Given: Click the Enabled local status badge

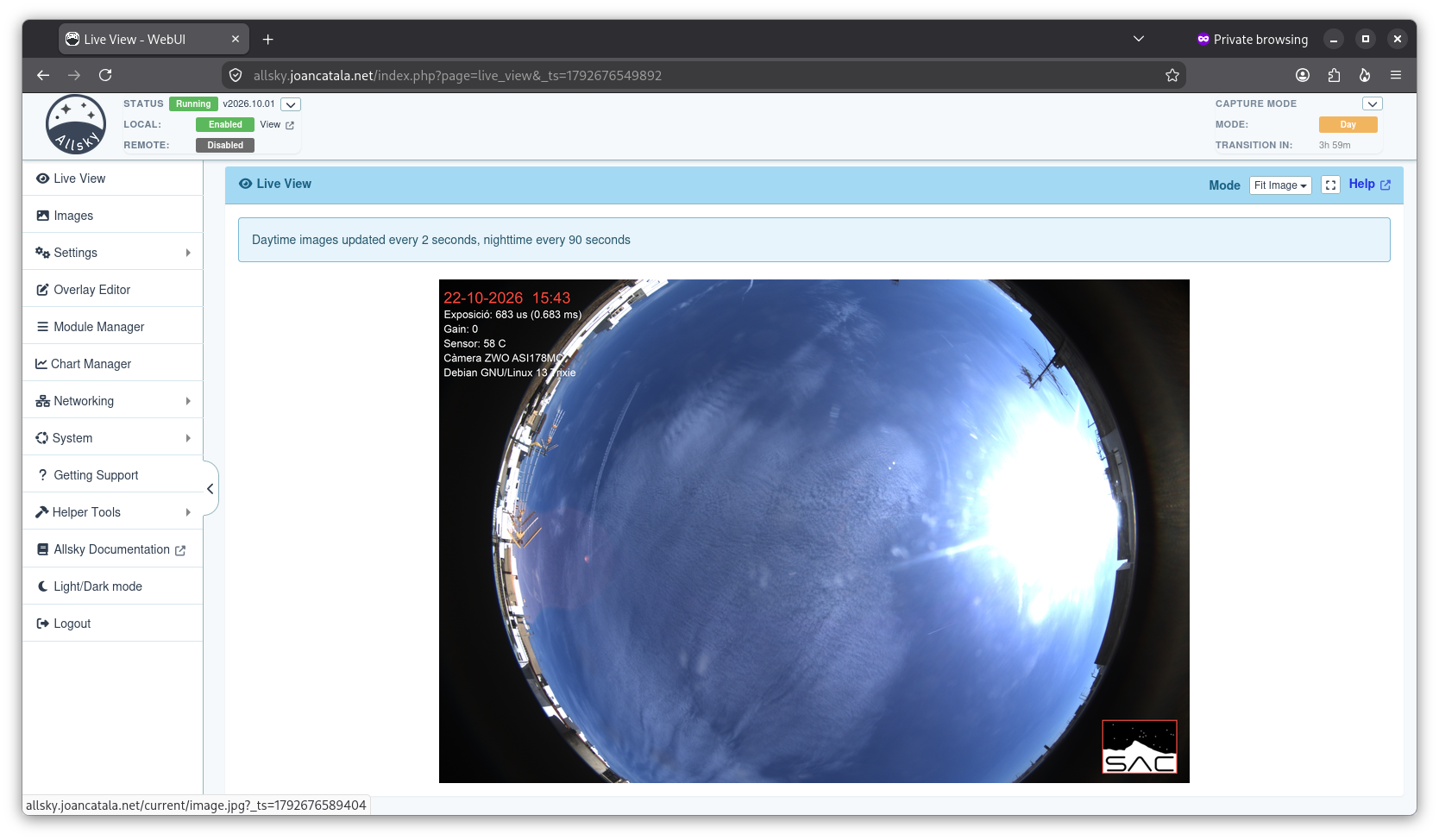Looking at the screenshot, I should click(x=225, y=125).
